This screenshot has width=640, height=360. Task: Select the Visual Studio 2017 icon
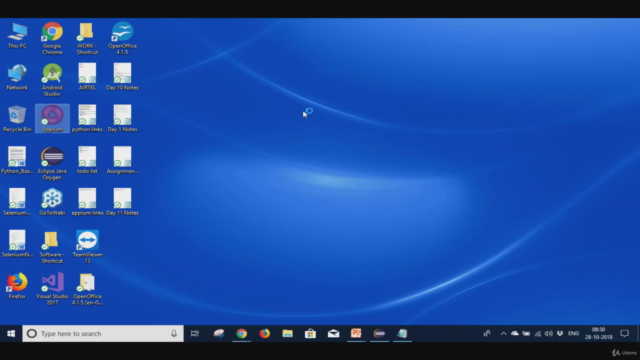52,289
